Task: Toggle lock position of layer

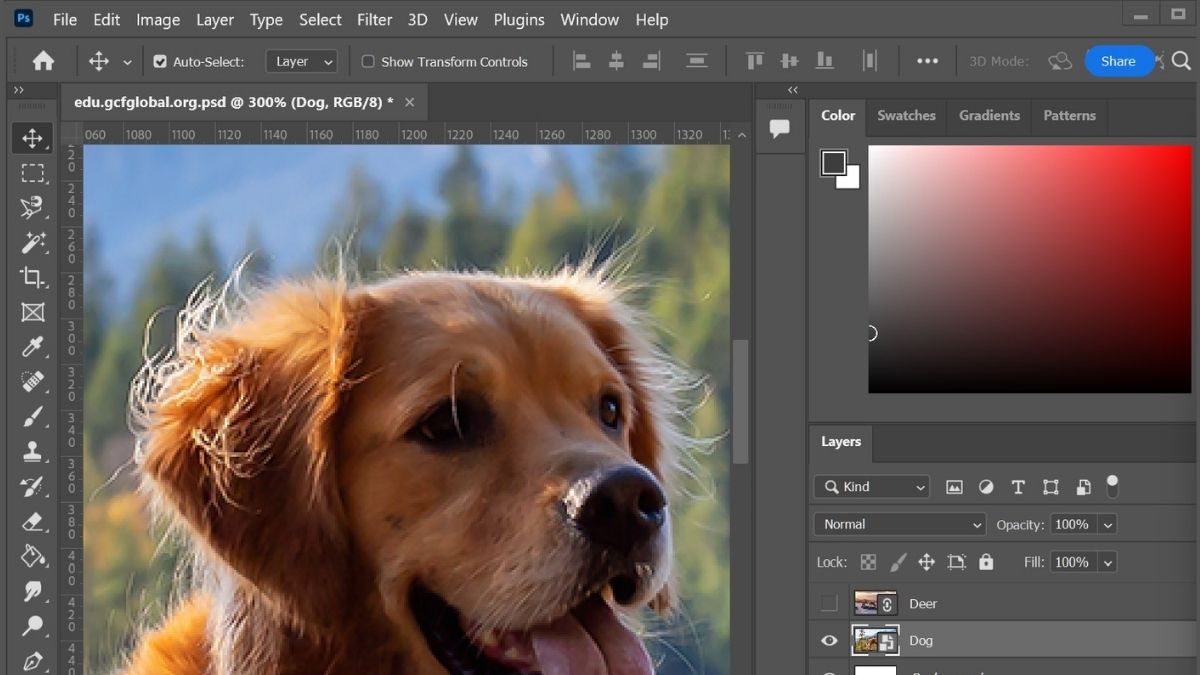Action: point(926,562)
